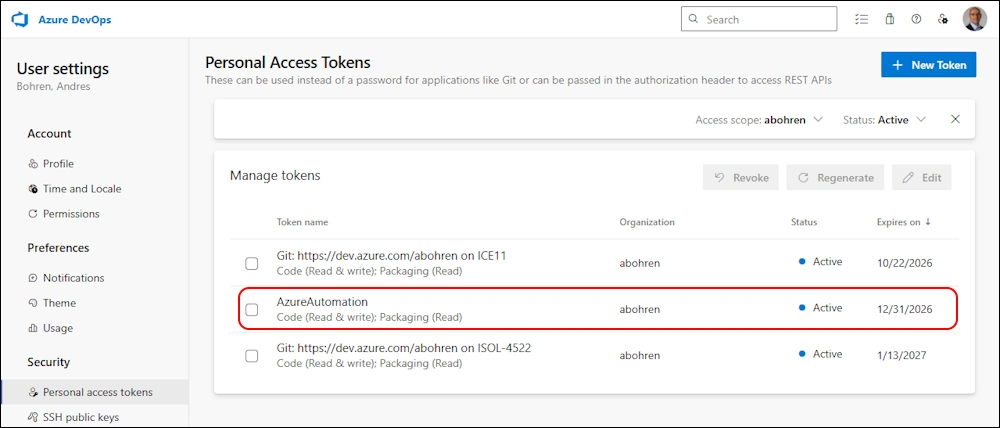Click the user profile avatar picture
This screenshot has height=428, width=1000.
[x=974, y=19]
